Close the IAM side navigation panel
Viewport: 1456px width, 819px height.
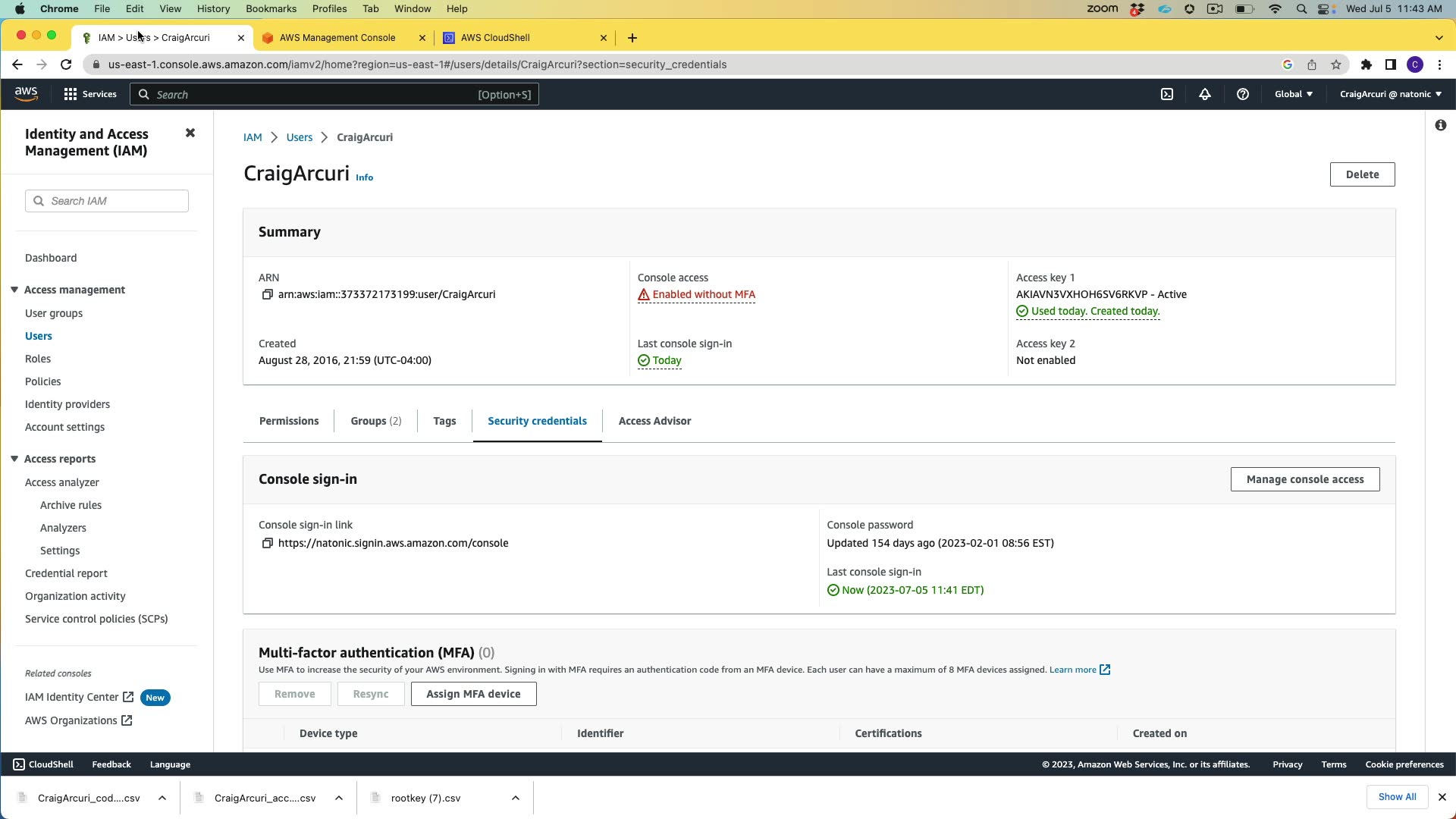[190, 133]
